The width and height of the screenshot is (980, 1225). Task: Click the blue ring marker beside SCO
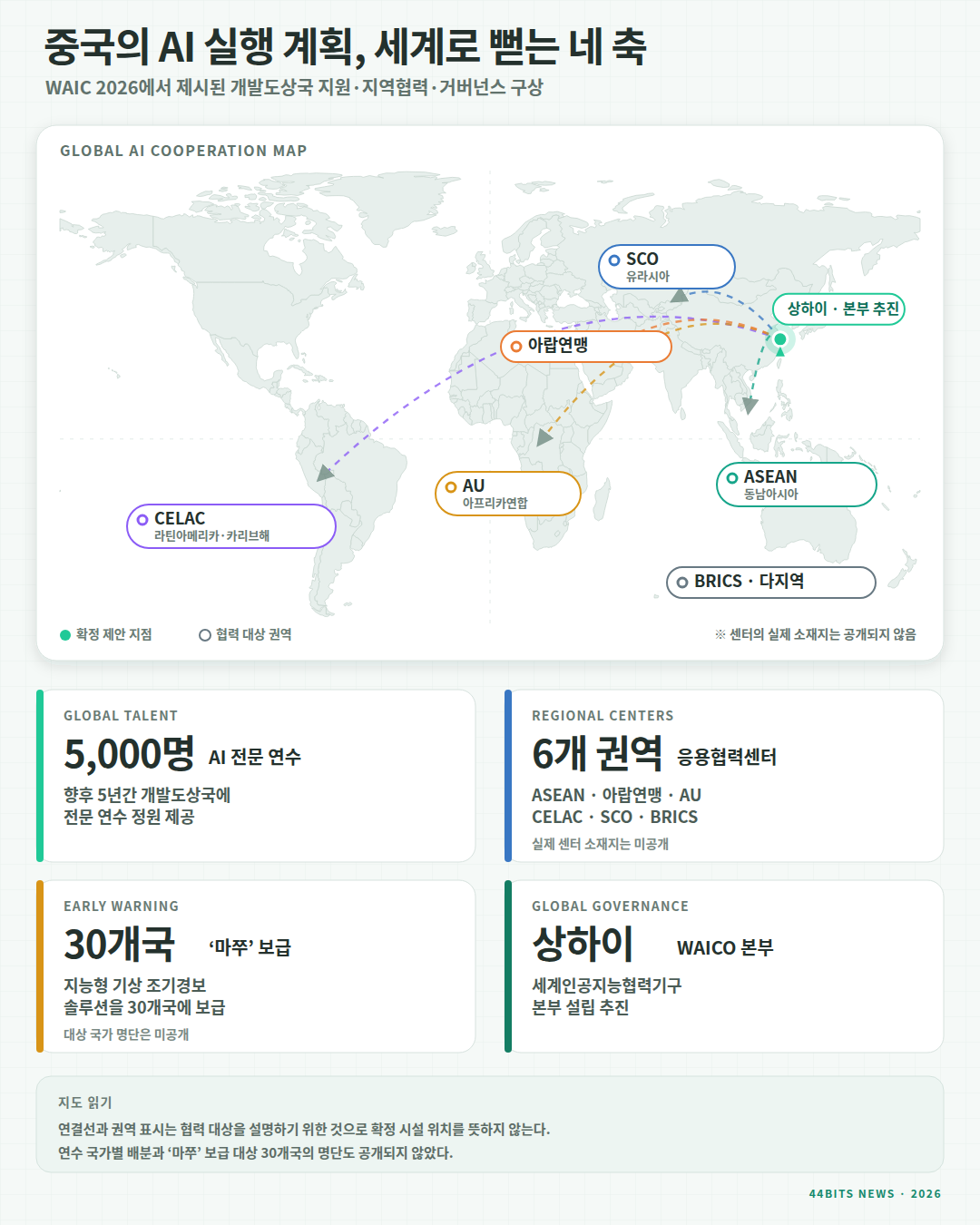(614, 260)
